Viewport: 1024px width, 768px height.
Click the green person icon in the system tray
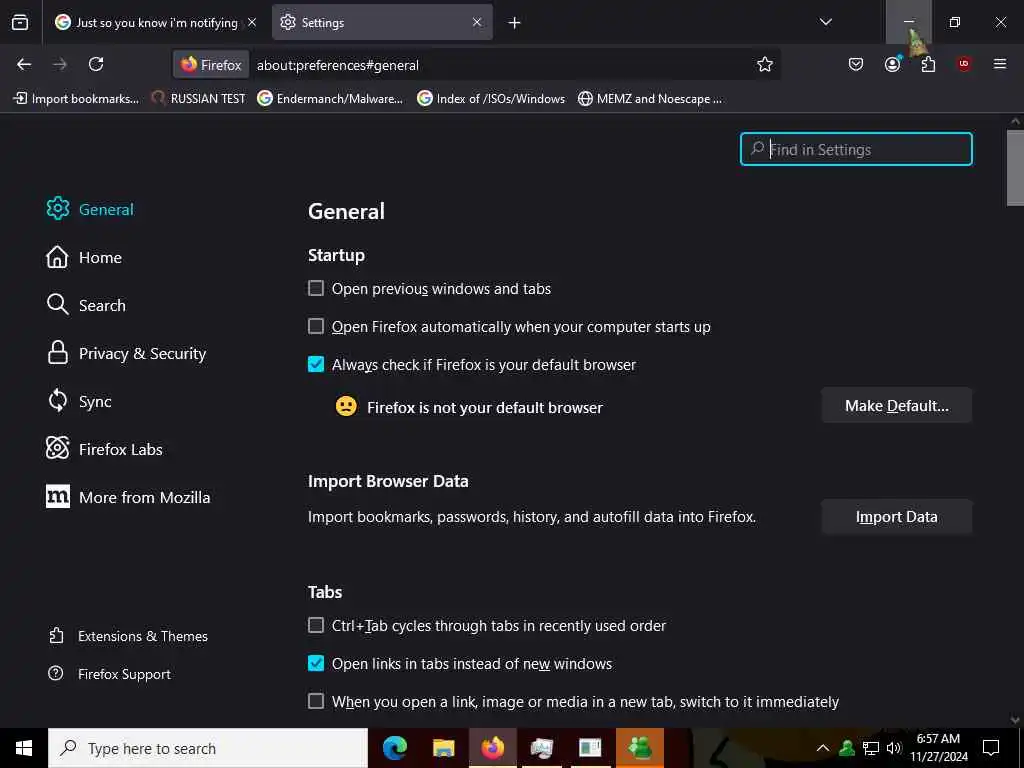847,748
